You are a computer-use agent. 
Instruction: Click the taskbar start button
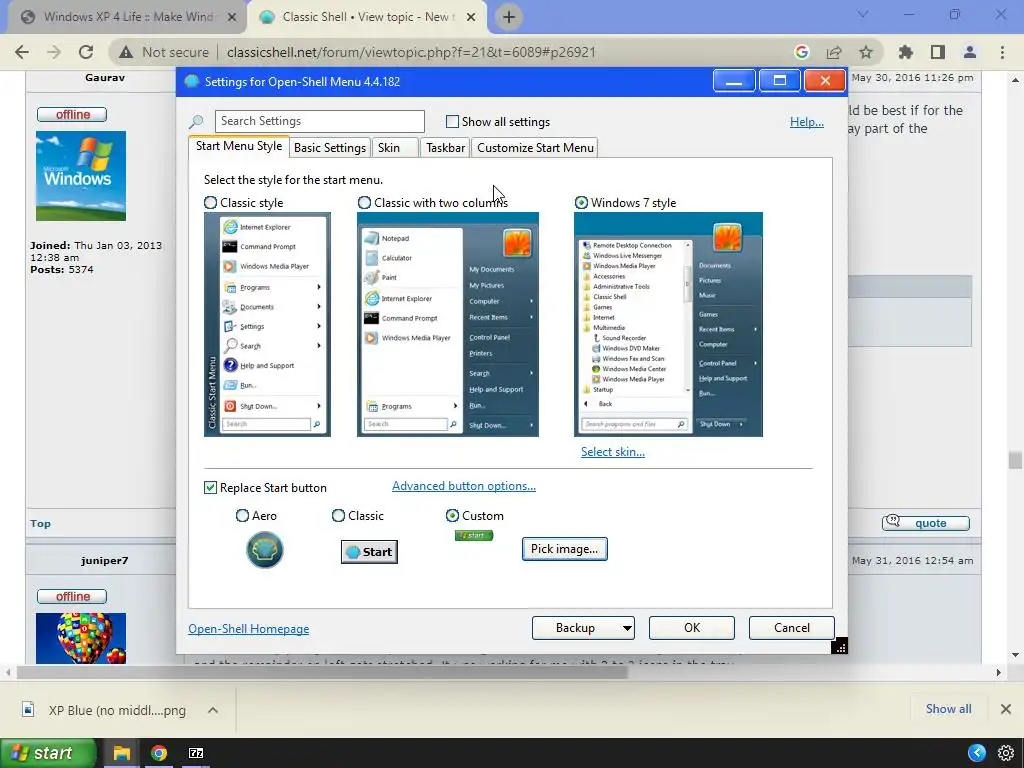(x=48, y=753)
